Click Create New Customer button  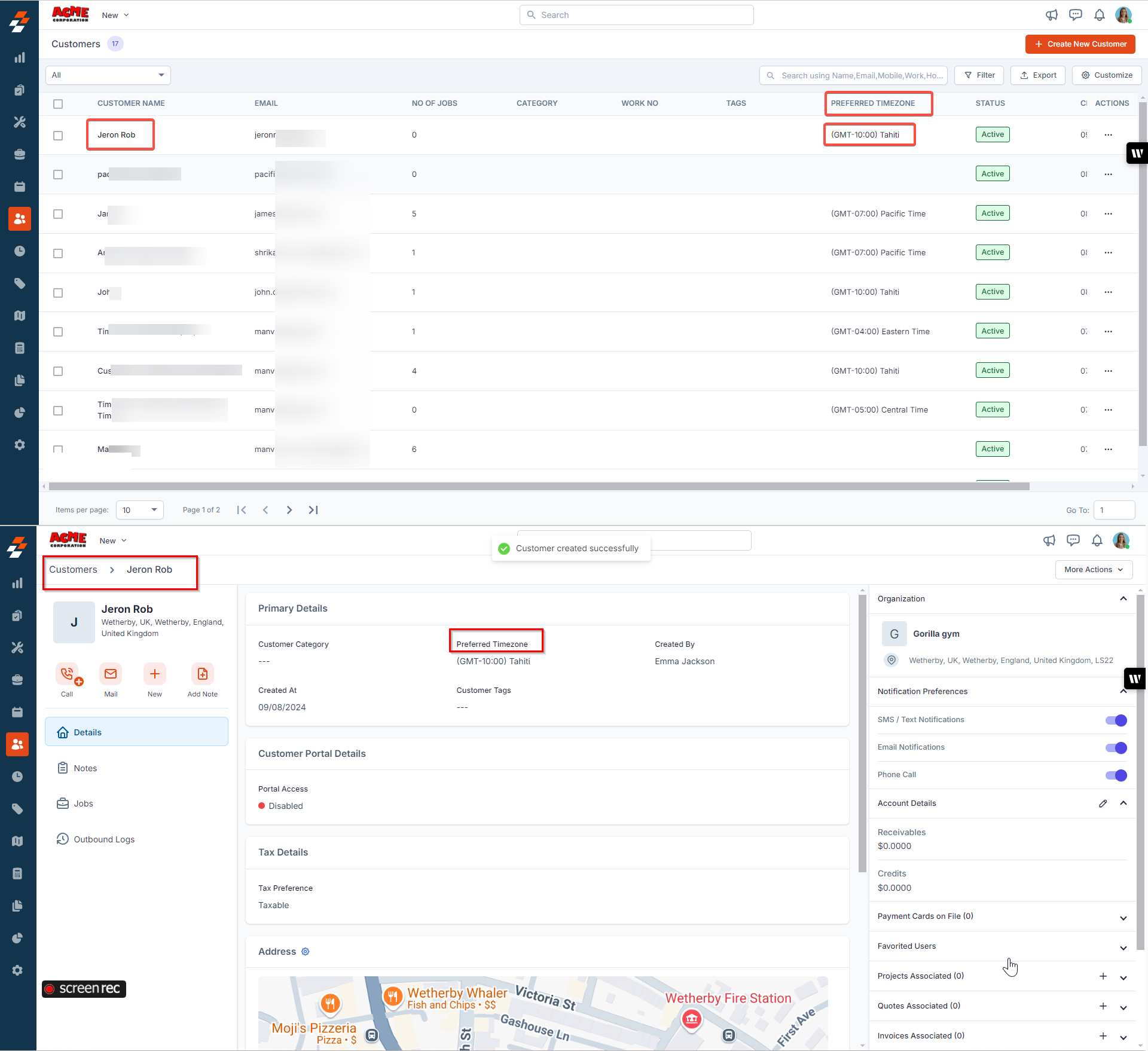click(x=1080, y=44)
